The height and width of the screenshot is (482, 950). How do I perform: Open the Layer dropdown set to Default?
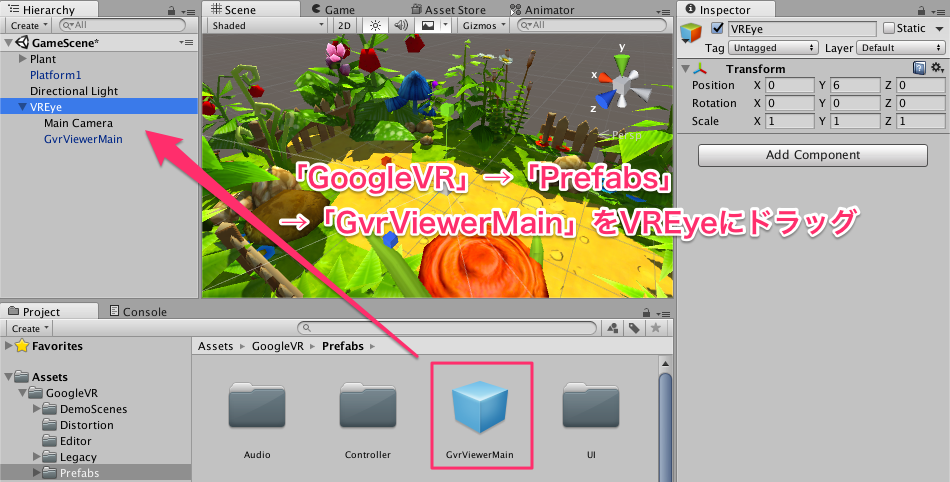pyautogui.click(x=900, y=48)
